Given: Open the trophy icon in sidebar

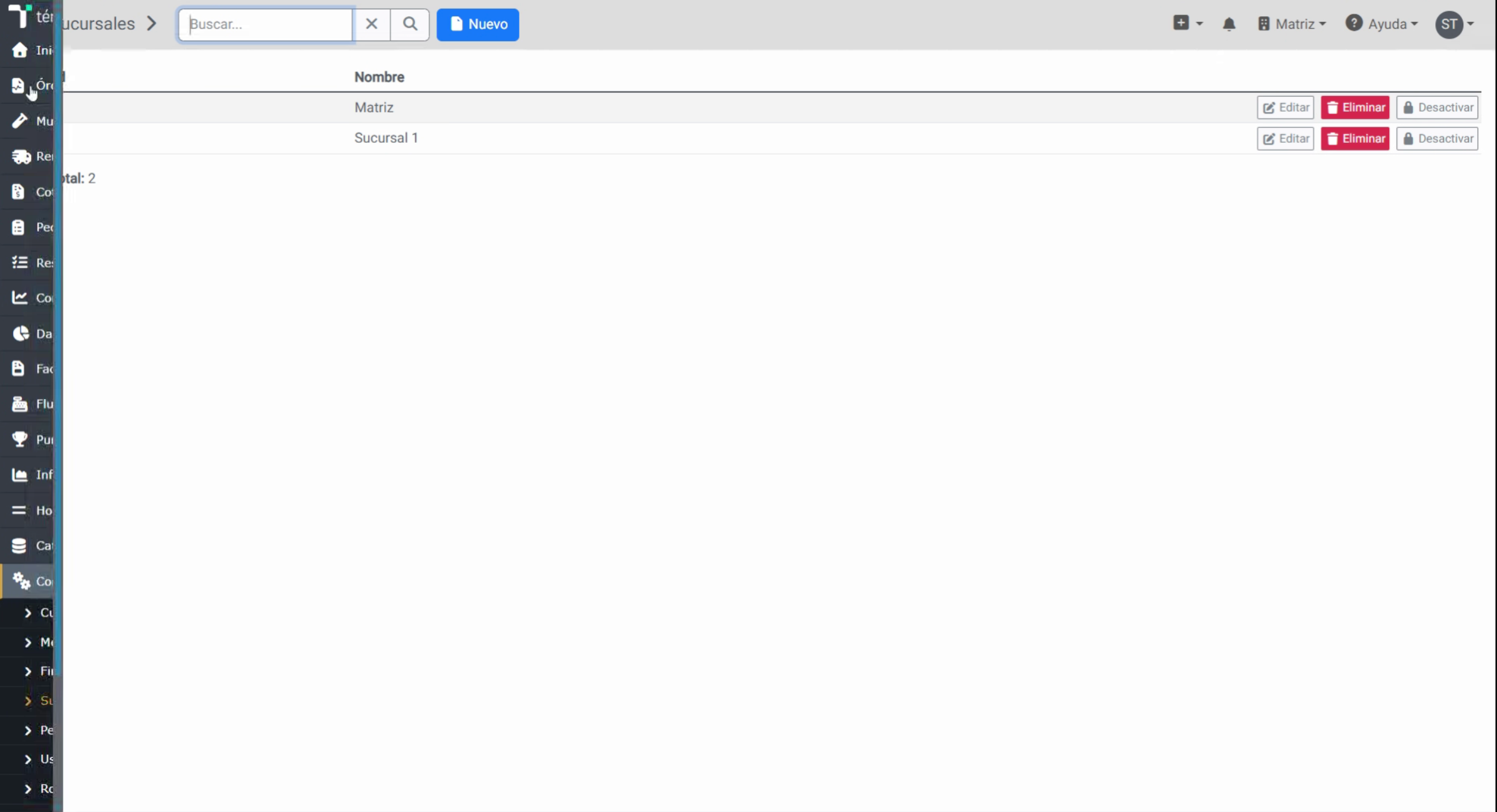Looking at the screenshot, I should click(x=19, y=439).
